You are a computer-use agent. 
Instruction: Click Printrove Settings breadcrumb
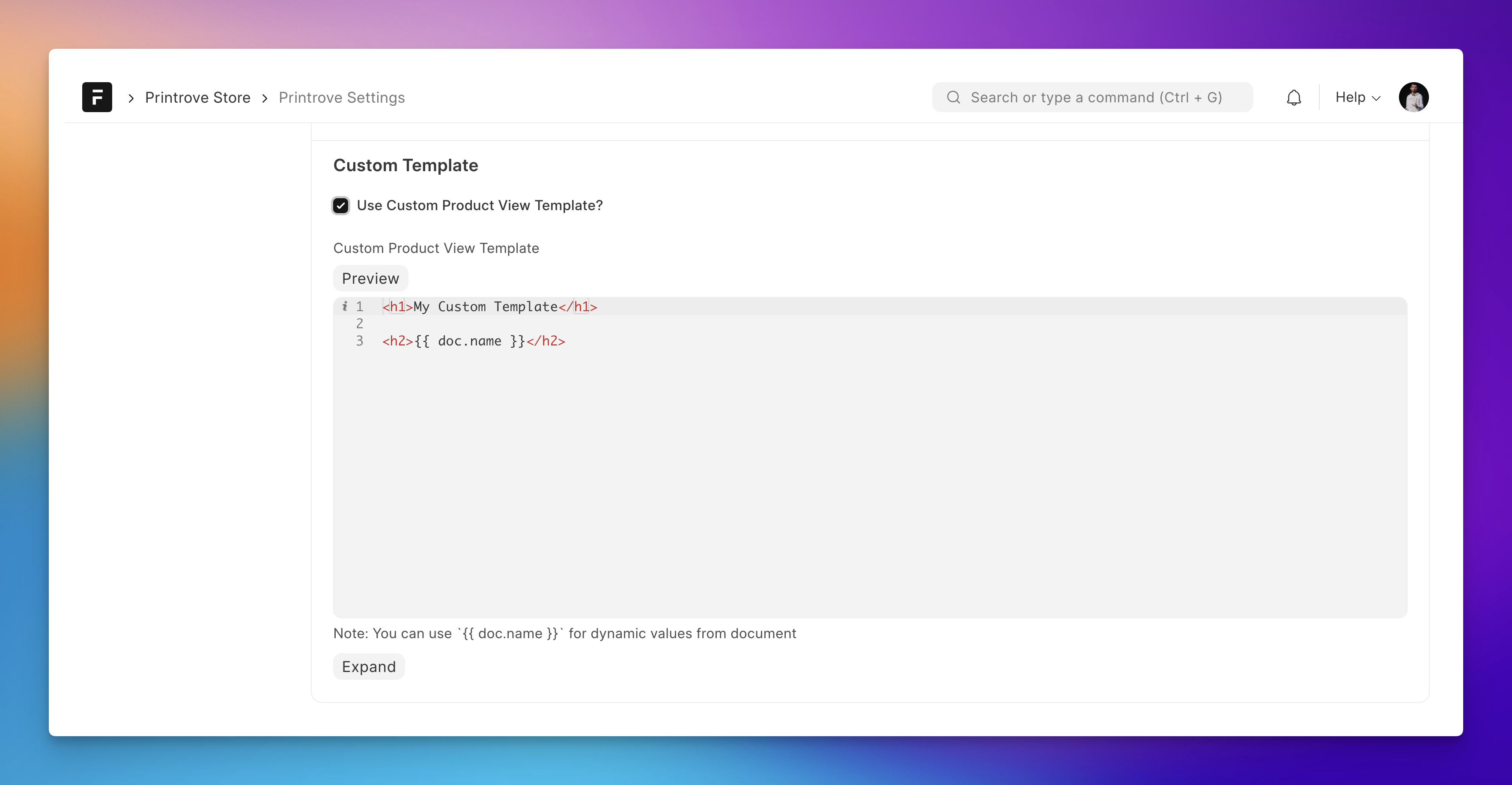[x=342, y=98]
